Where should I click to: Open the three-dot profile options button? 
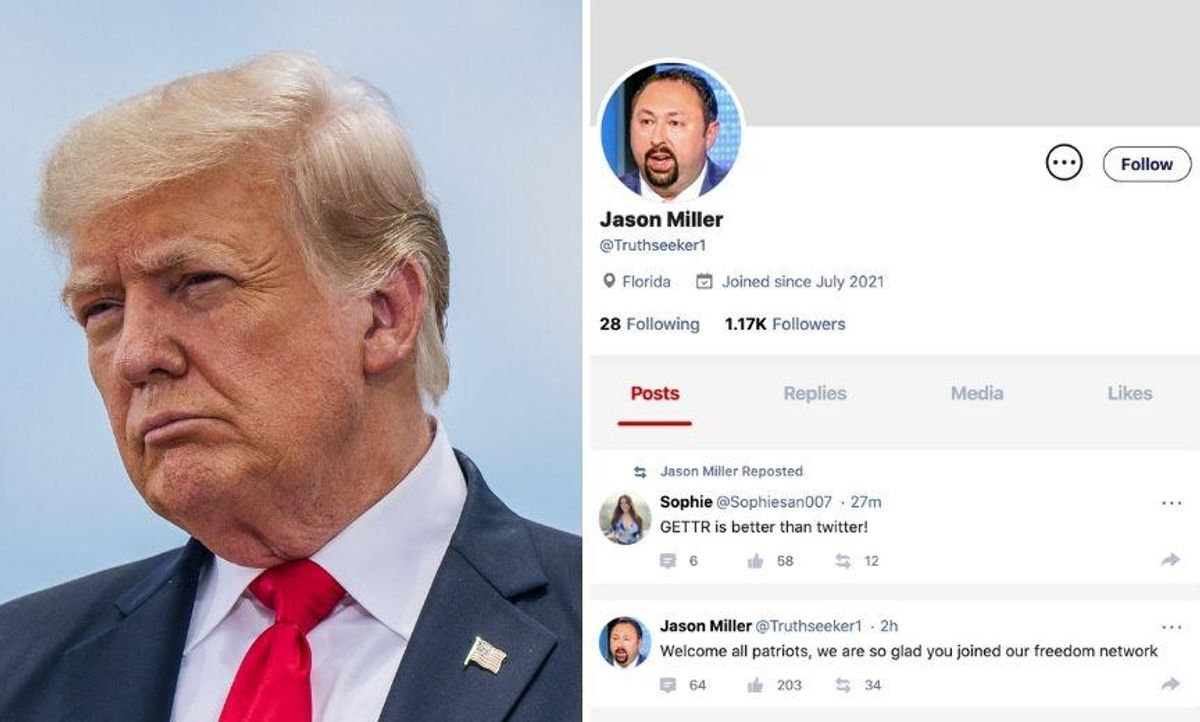1064,163
